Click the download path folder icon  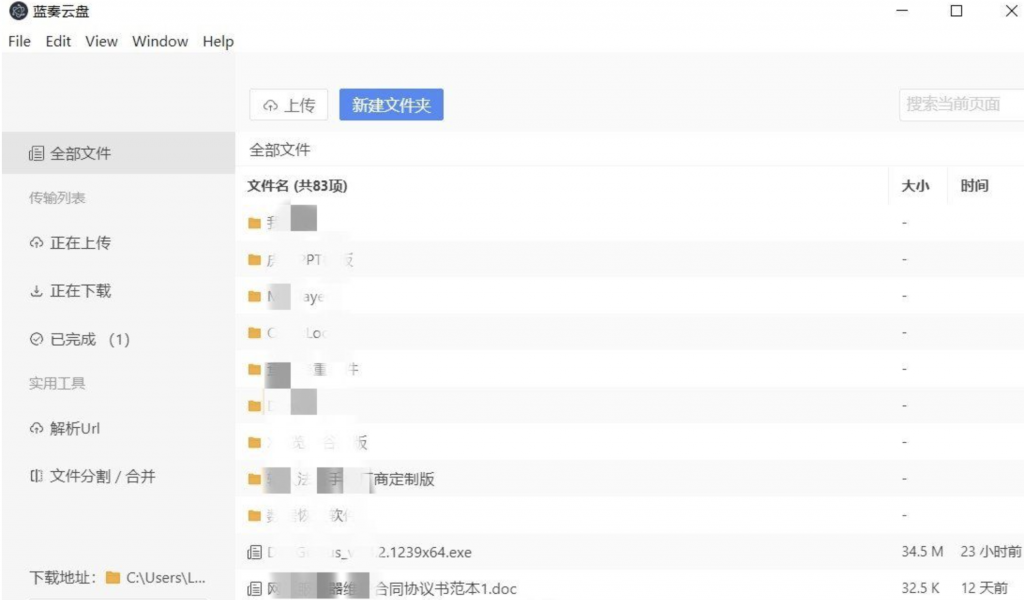pos(113,578)
